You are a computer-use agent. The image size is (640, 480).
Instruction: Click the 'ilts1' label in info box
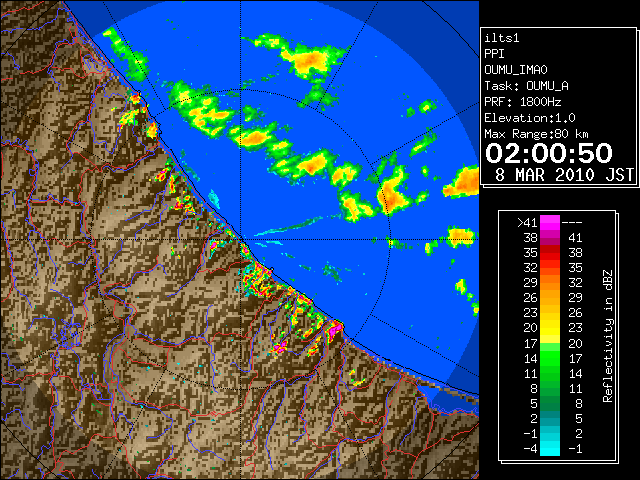tap(502, 38)
